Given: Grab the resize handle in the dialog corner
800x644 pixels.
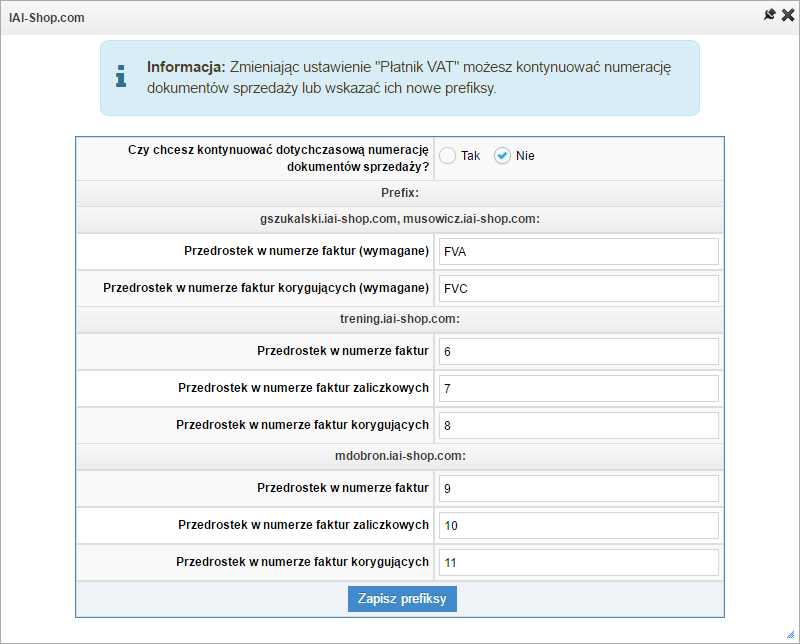Looking at the screenshot, I should (790, 635).
